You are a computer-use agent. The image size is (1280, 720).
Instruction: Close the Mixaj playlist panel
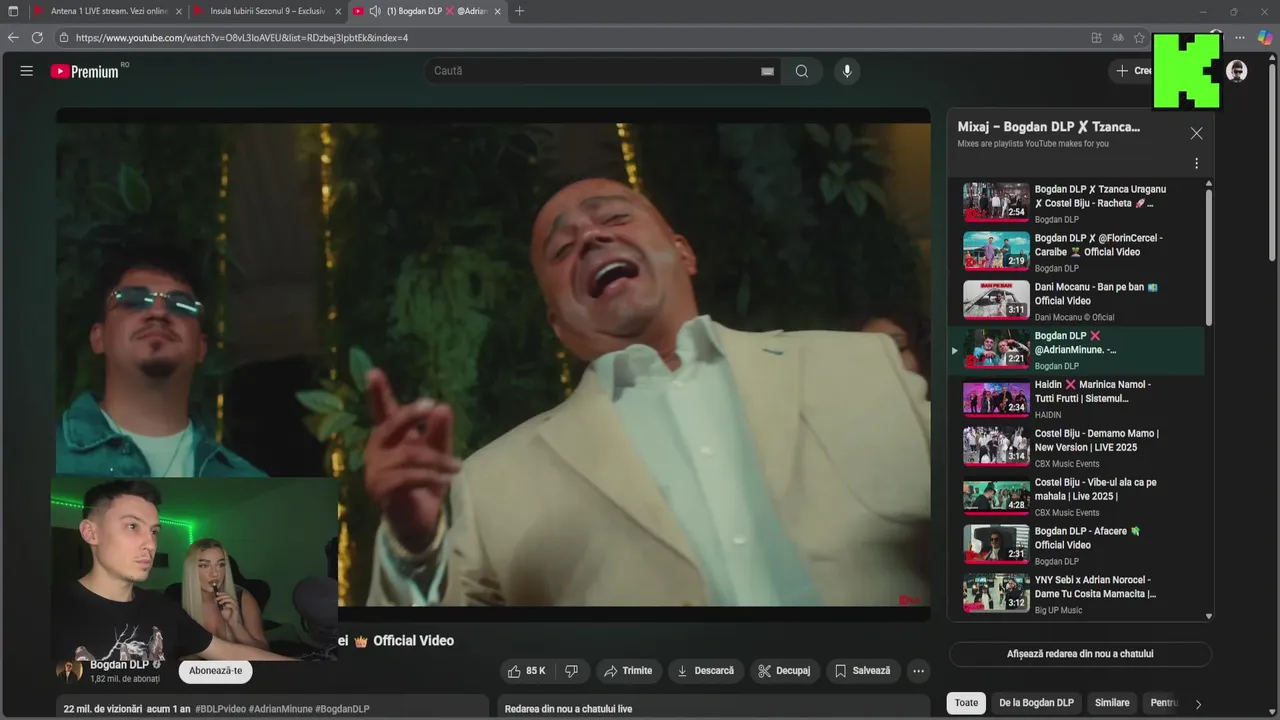tap(1196, 133)
